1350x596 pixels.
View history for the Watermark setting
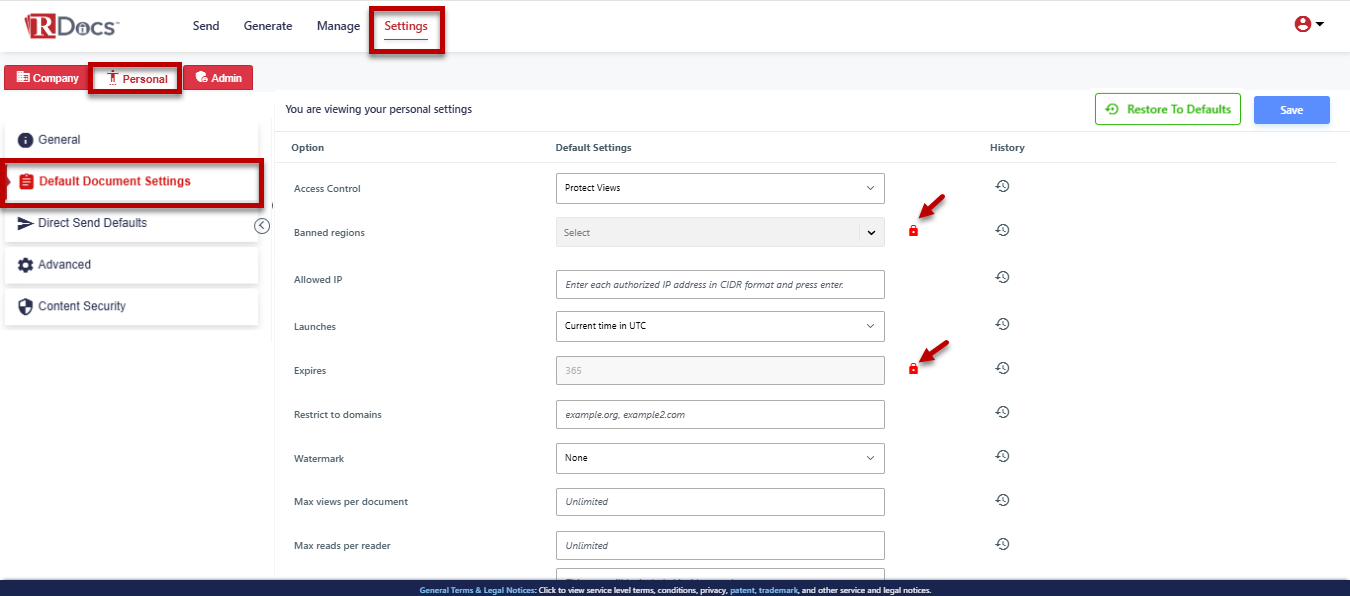click(x=1002, y=456)
